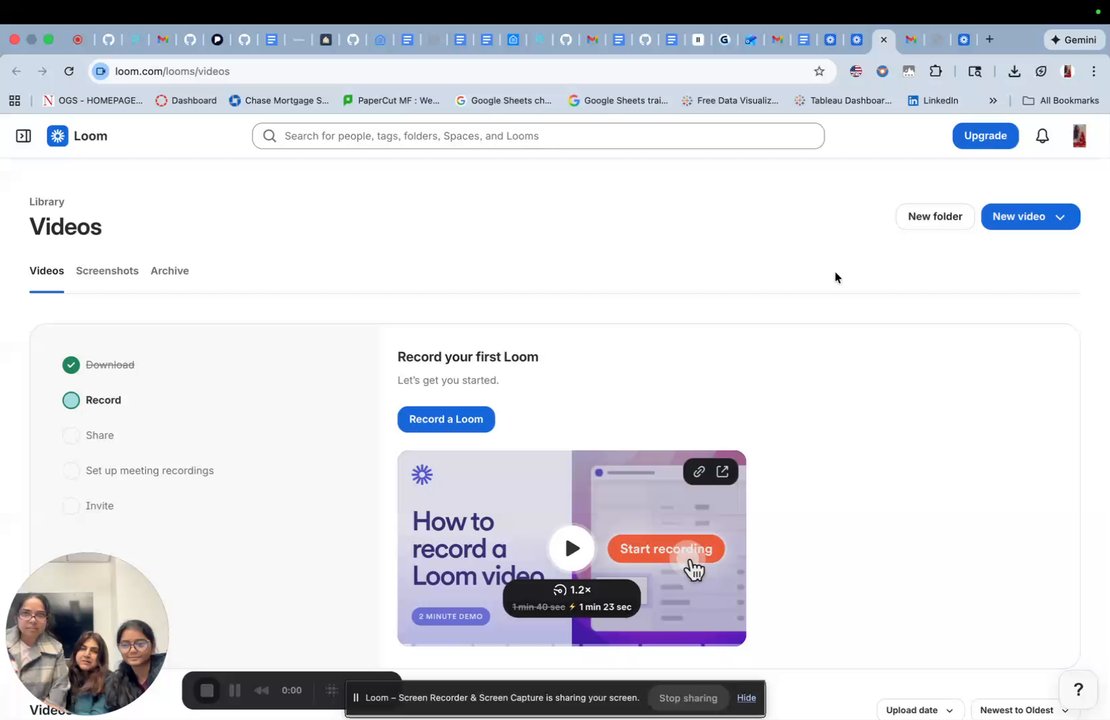Close the current active browser tab
The height and width of the screenshot is (720, 1110).
883,40
